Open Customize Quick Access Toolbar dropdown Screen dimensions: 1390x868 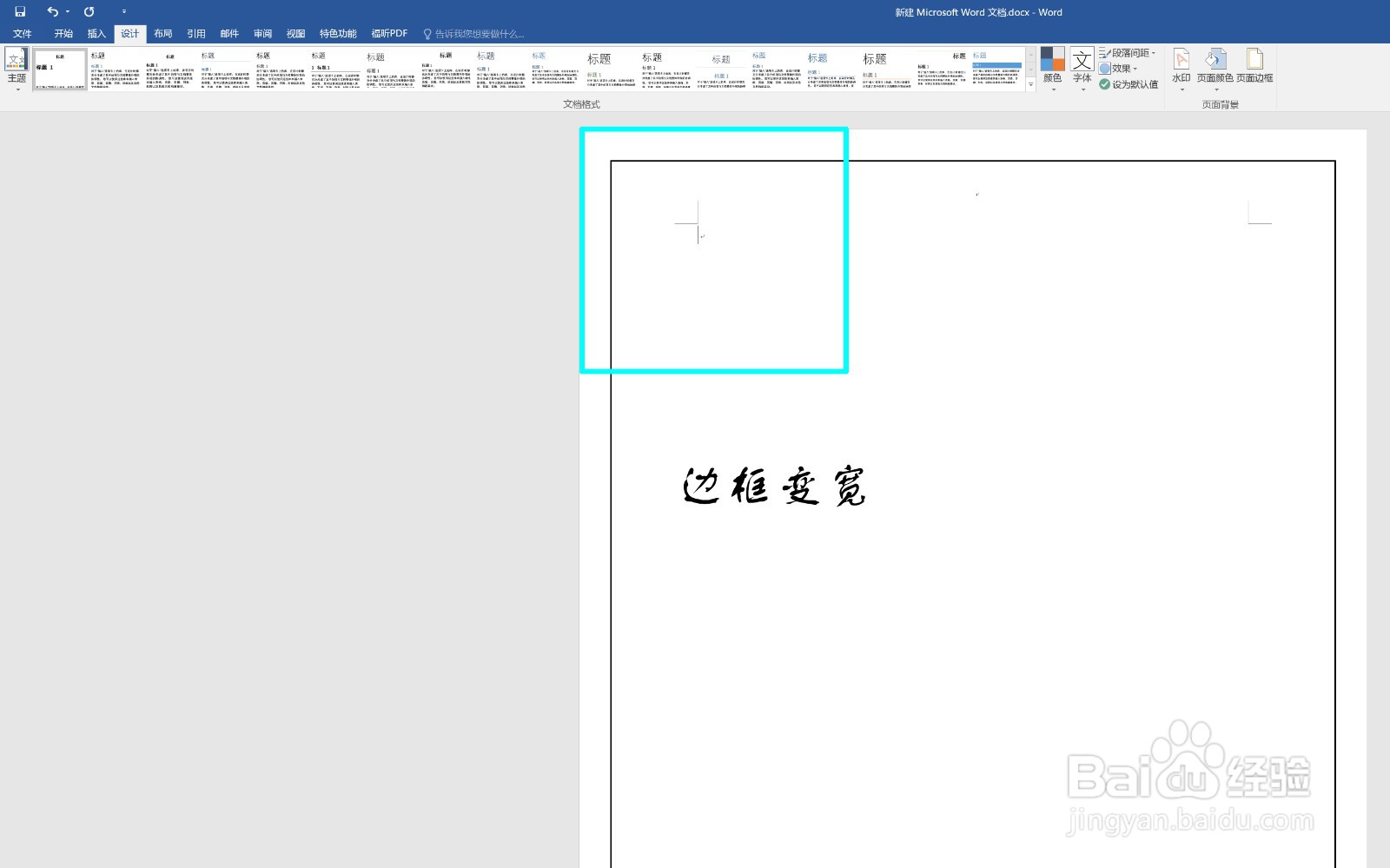coord(124,12)
